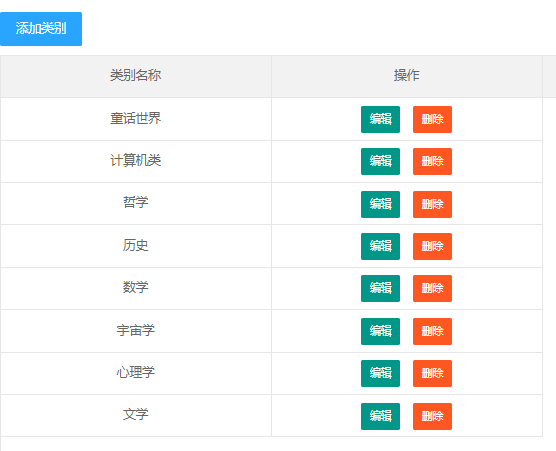Image resolution: width=556 pixels, height=451 pixels.
Task: Edit the 宇宙学 category
Action: coord(380,331)
